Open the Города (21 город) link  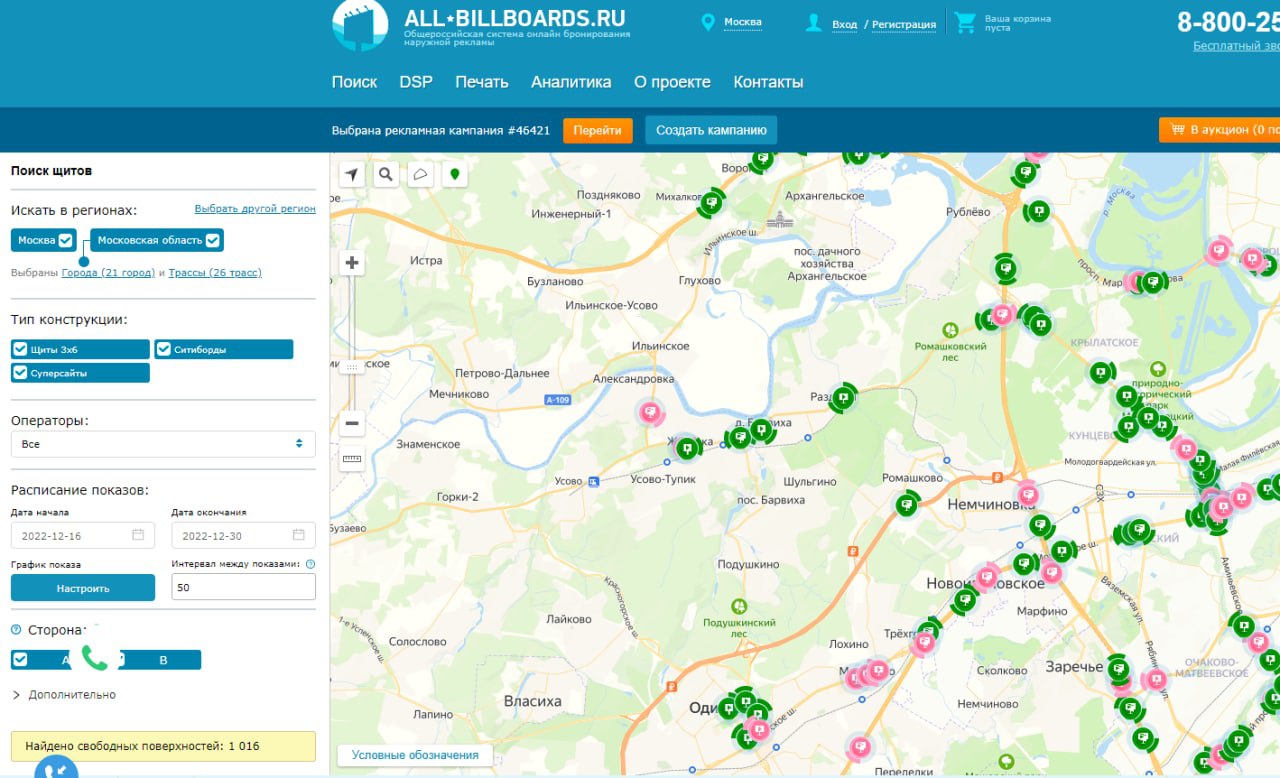click(x=108, y=272)
